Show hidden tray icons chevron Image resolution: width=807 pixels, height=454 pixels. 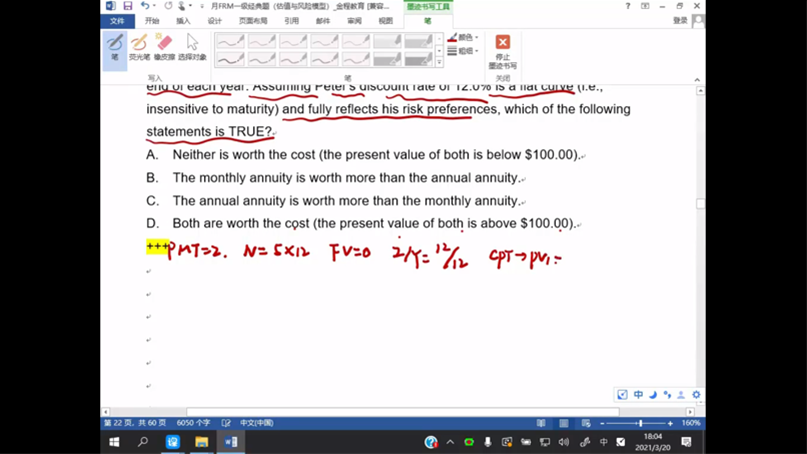[450, 442]
